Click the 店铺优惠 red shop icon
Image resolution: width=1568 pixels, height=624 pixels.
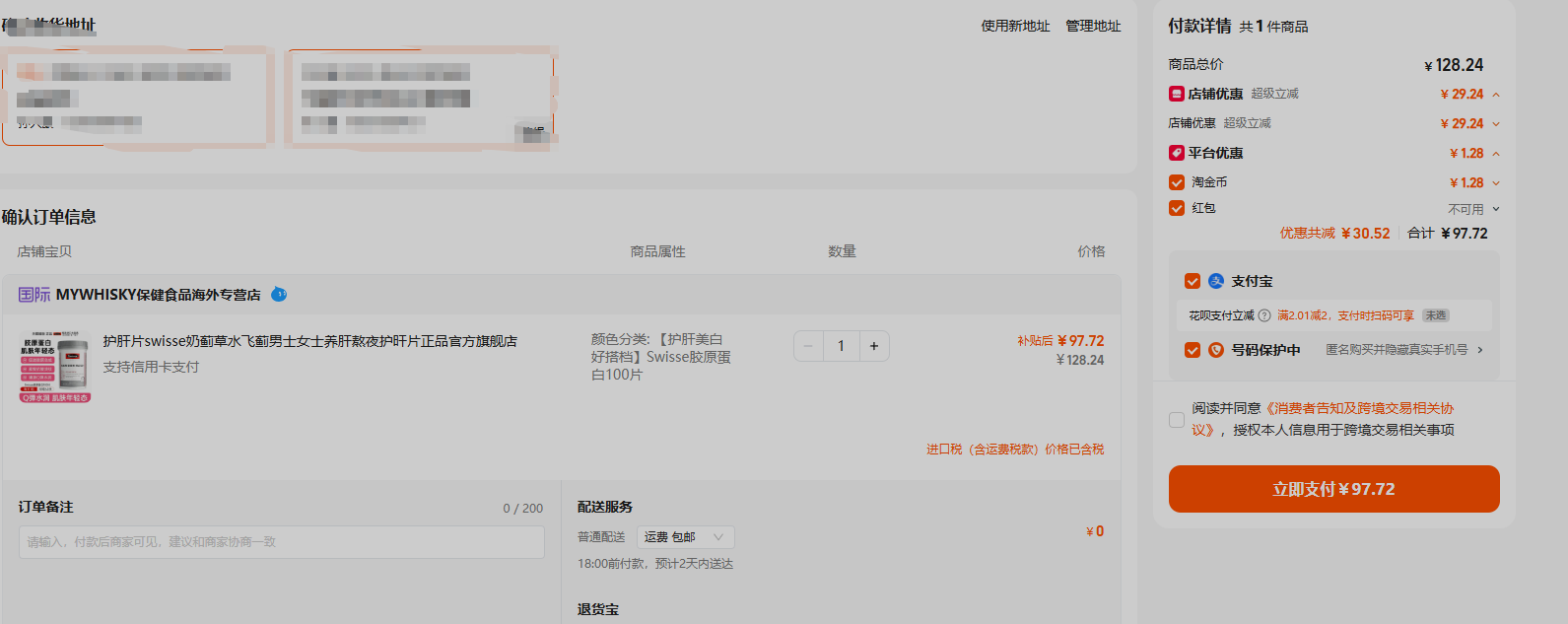coord(1176,94)
